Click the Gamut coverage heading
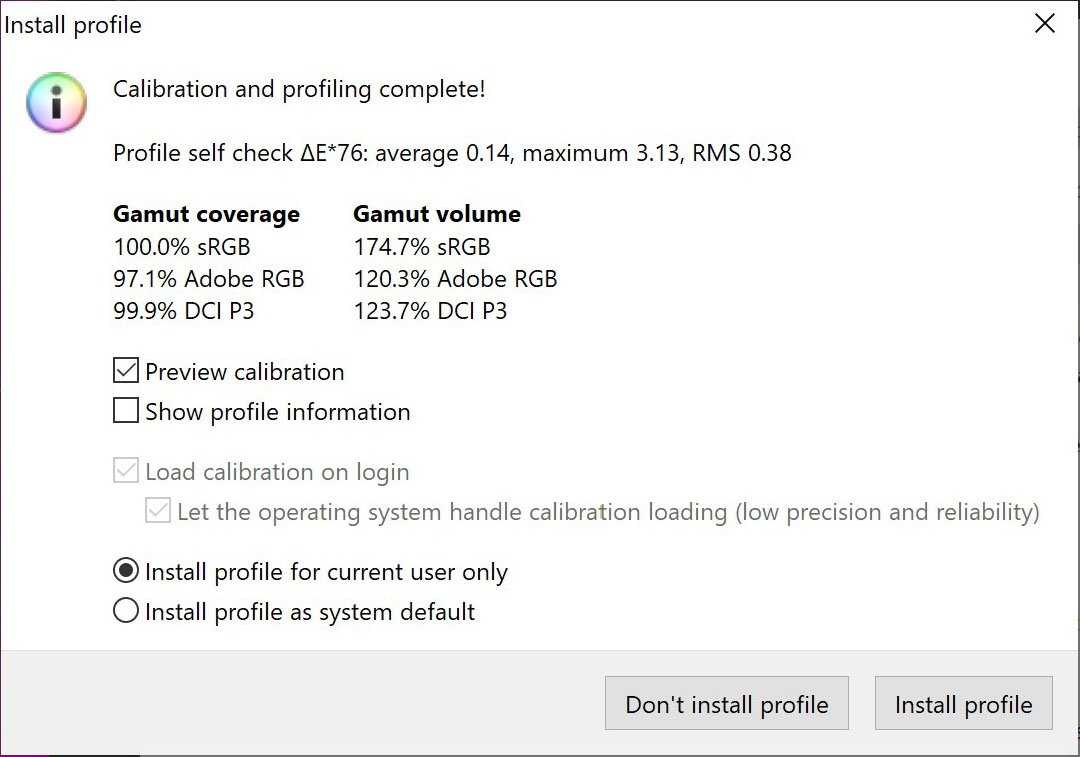Screen dimensions: 1080x757 (206, 214)
